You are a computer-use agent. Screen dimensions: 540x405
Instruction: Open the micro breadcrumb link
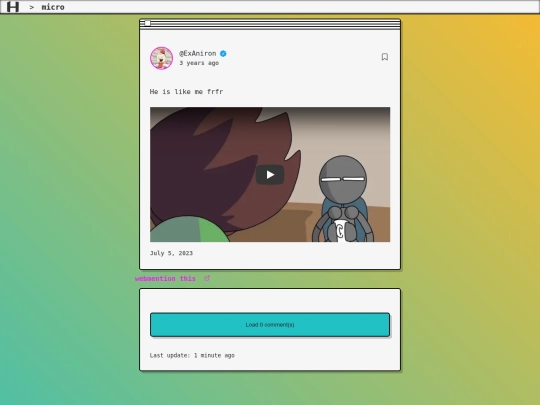tap(53, 7)
